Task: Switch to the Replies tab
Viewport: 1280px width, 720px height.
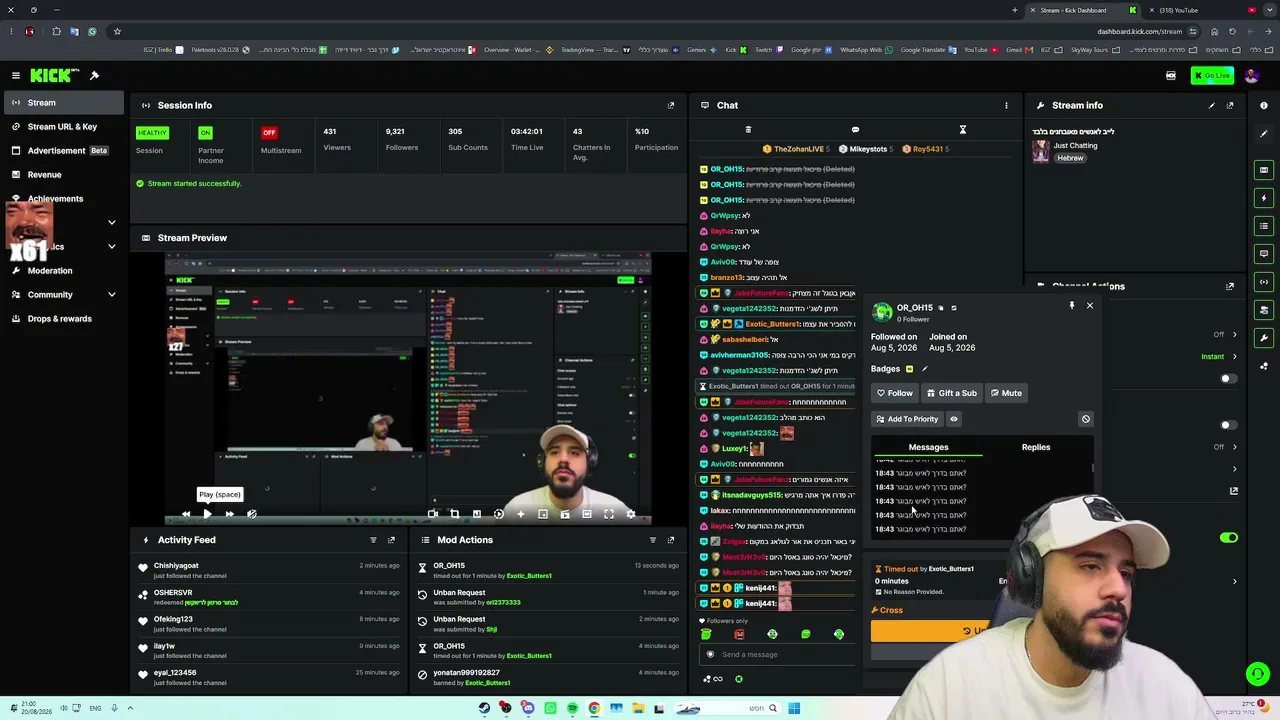Action: [1036, 448]
